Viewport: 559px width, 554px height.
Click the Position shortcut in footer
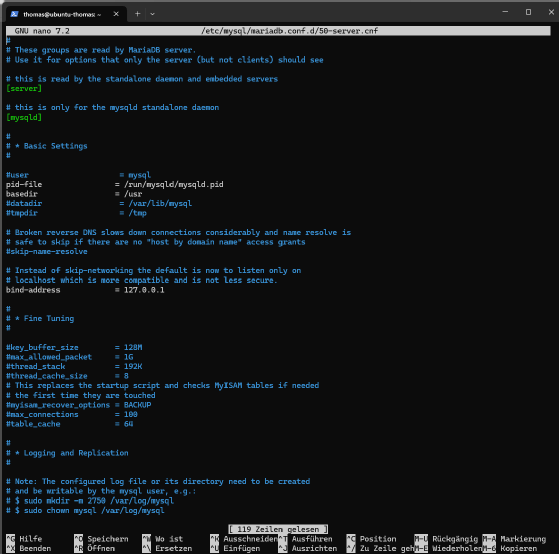tap(371, 539)
